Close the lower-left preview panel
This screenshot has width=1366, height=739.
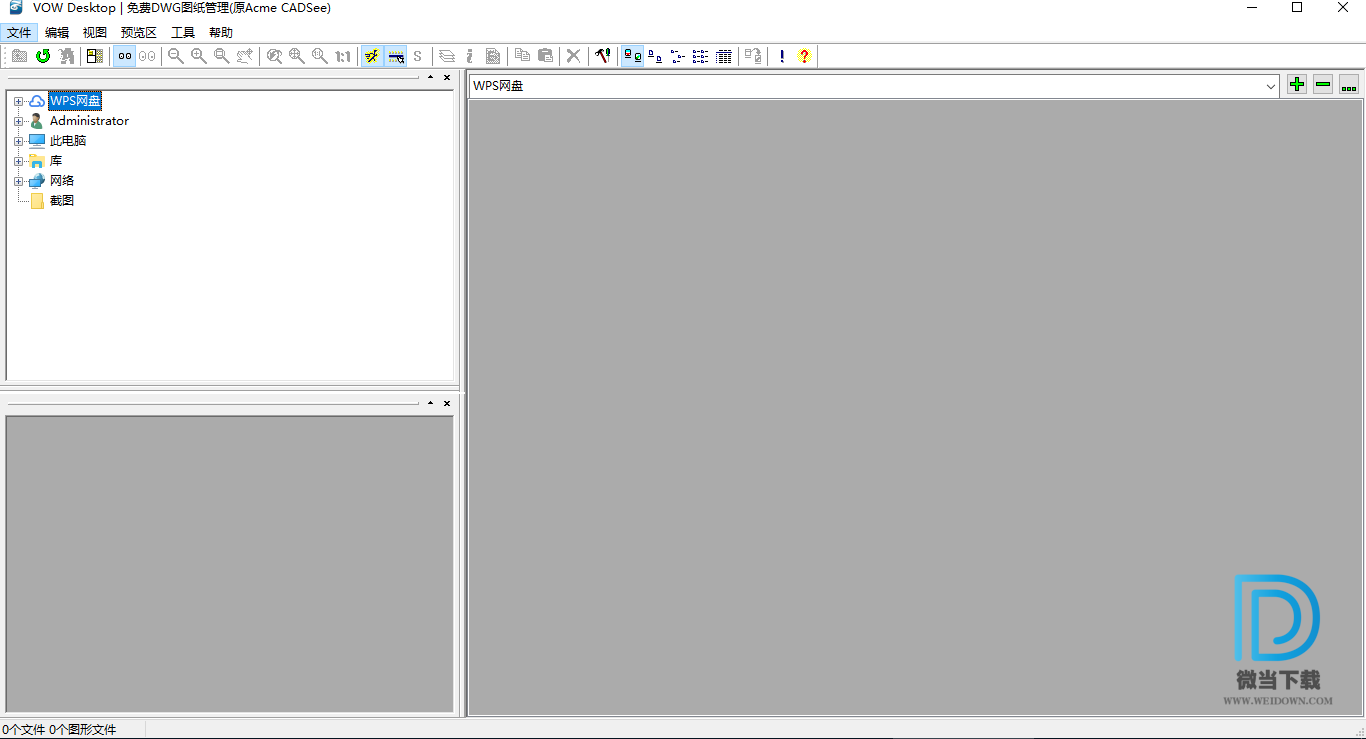click(447, 403)
